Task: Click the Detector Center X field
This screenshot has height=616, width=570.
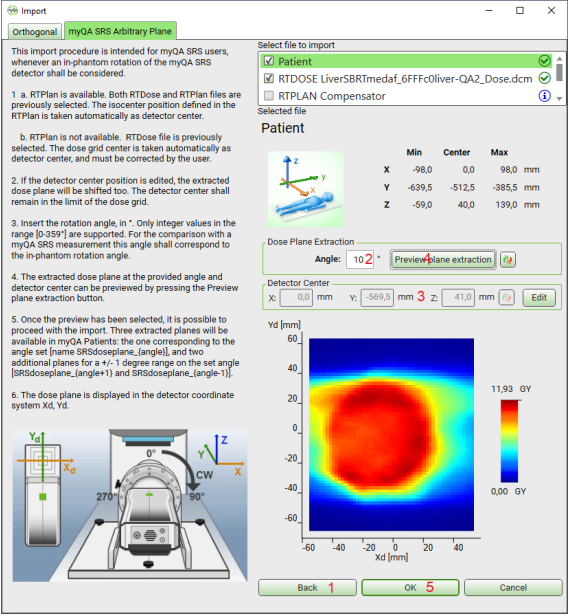Action: click(296, 298)
